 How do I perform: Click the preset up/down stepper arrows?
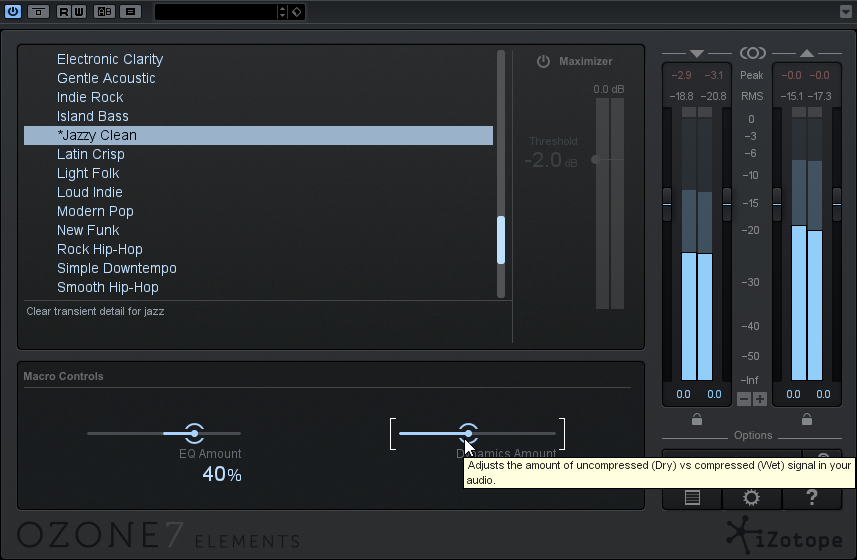pos(282,12)
